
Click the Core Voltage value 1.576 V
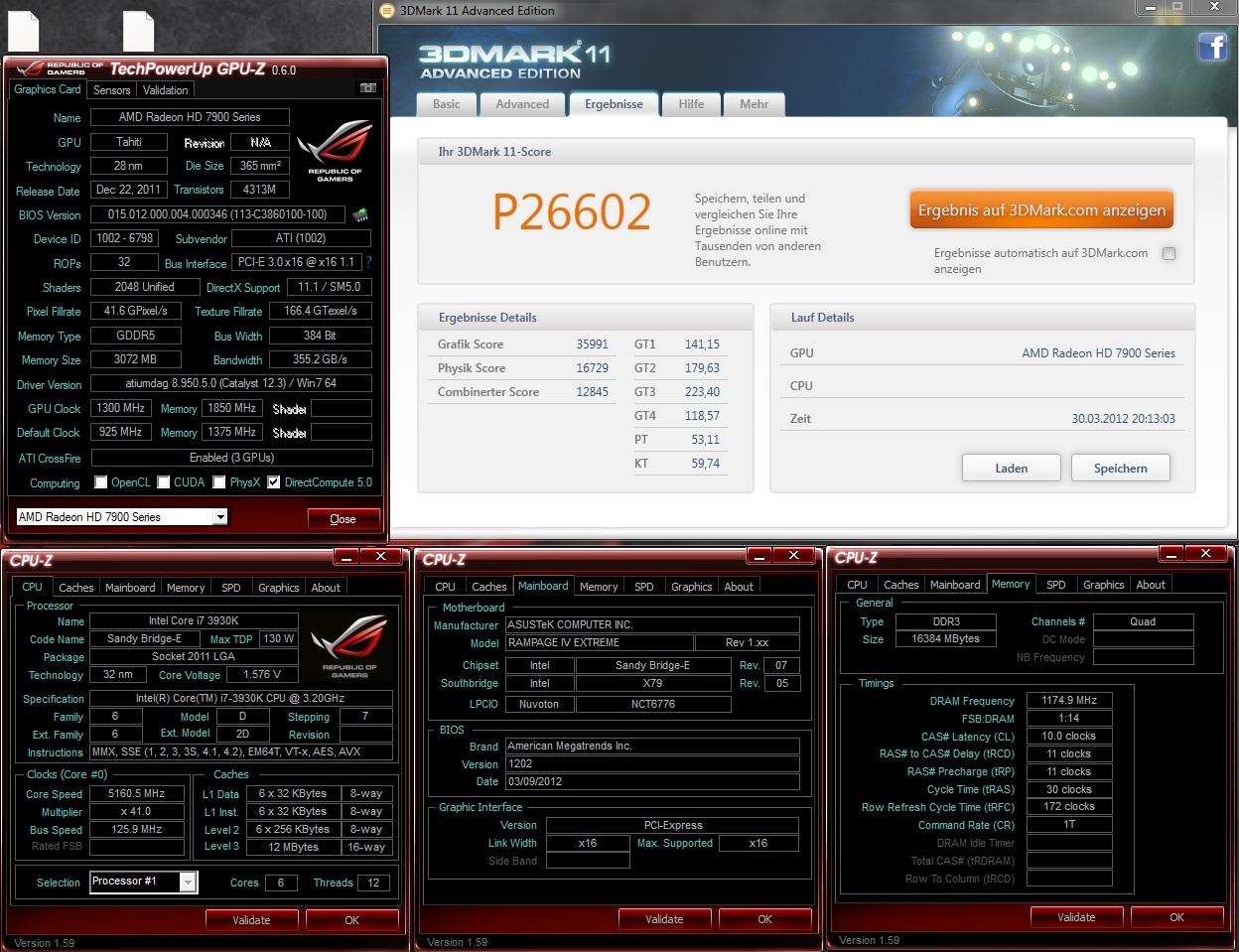pos(262,675)
